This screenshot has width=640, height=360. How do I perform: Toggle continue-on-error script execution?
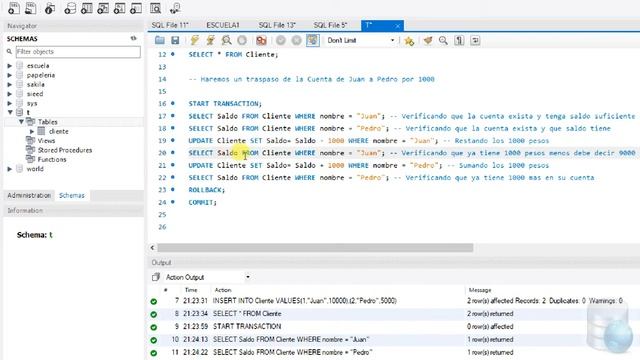[x=261, y=40]
